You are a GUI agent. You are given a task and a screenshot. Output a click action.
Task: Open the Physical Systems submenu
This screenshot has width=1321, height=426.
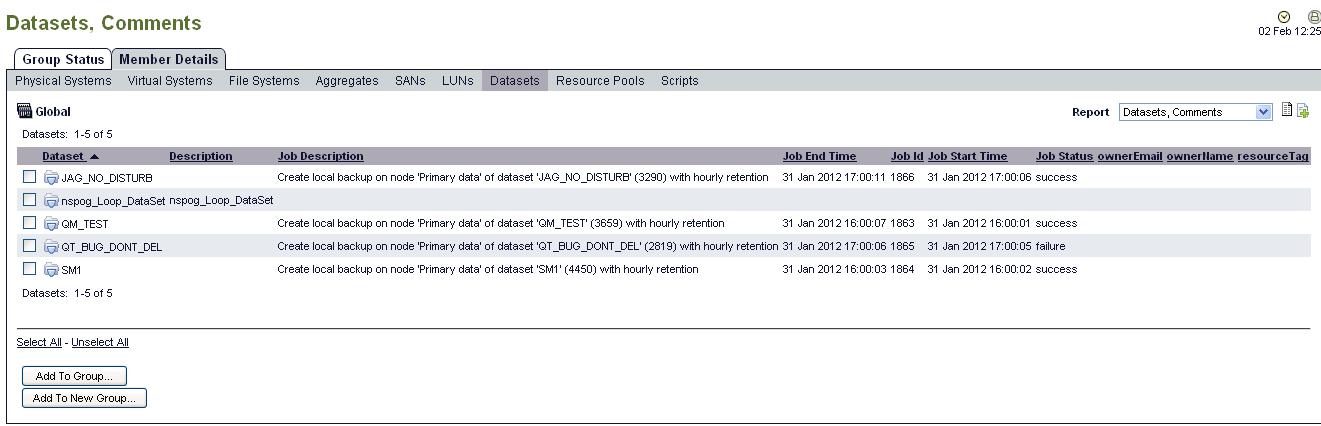coord(63,81)
